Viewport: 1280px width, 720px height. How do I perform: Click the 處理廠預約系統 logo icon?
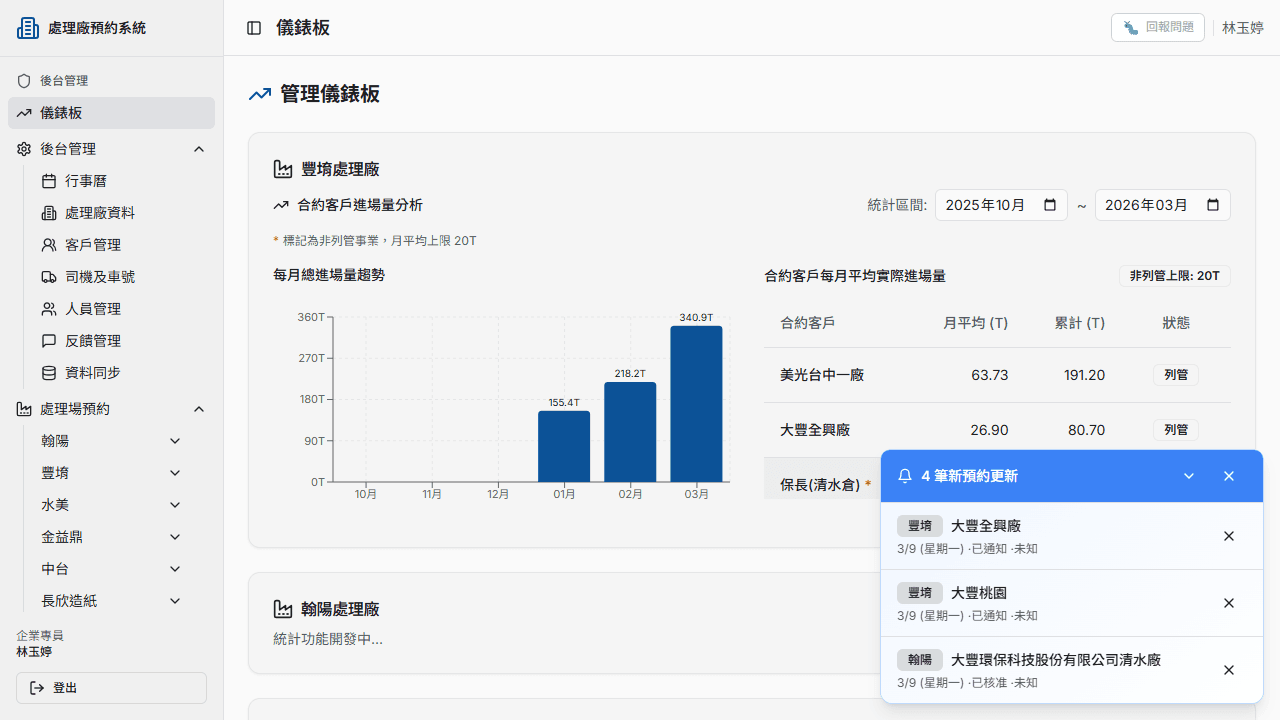coord(28,28)
